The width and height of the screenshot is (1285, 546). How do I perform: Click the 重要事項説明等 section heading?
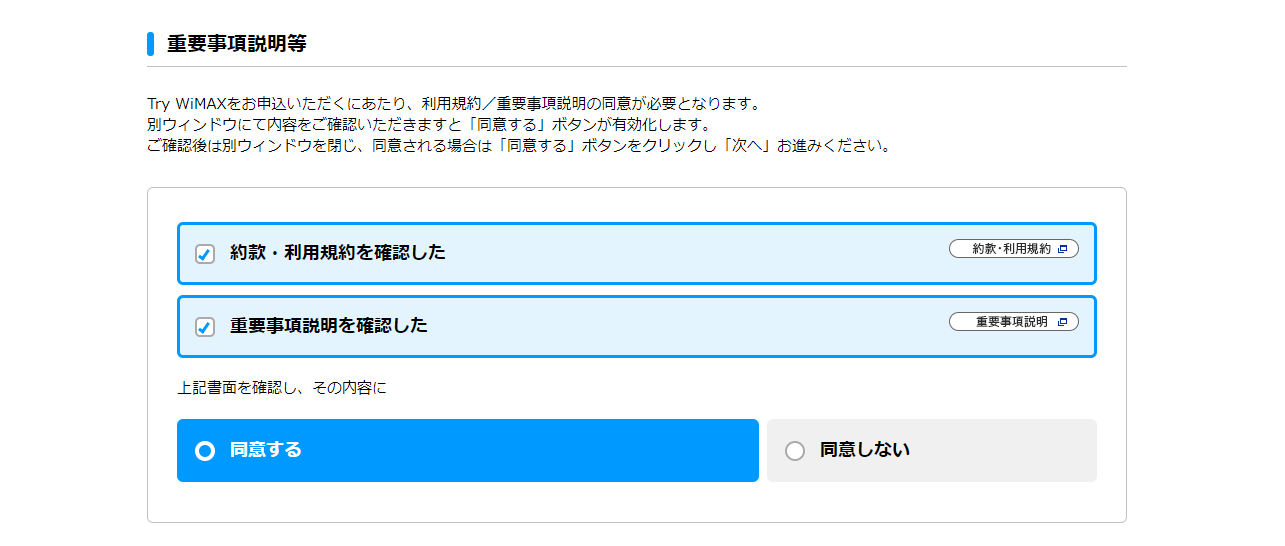[x=237, y=44]
